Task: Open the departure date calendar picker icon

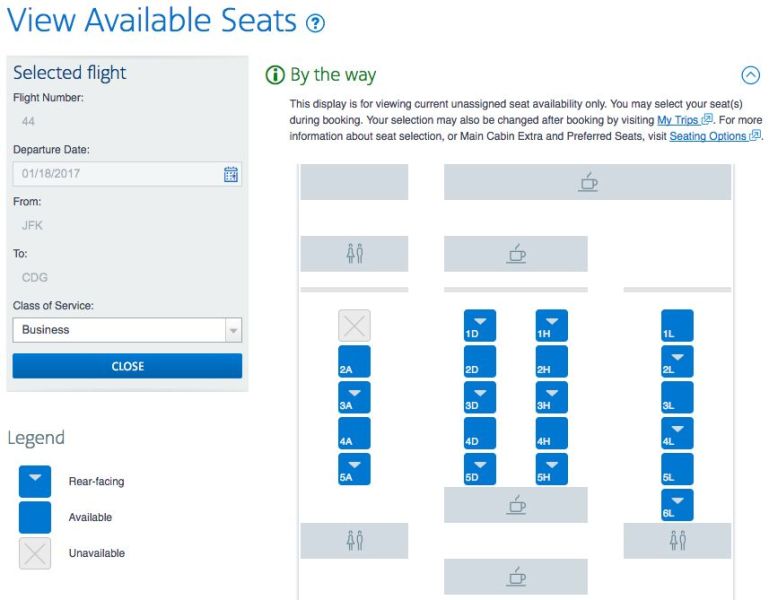Action: click(231, 174)
